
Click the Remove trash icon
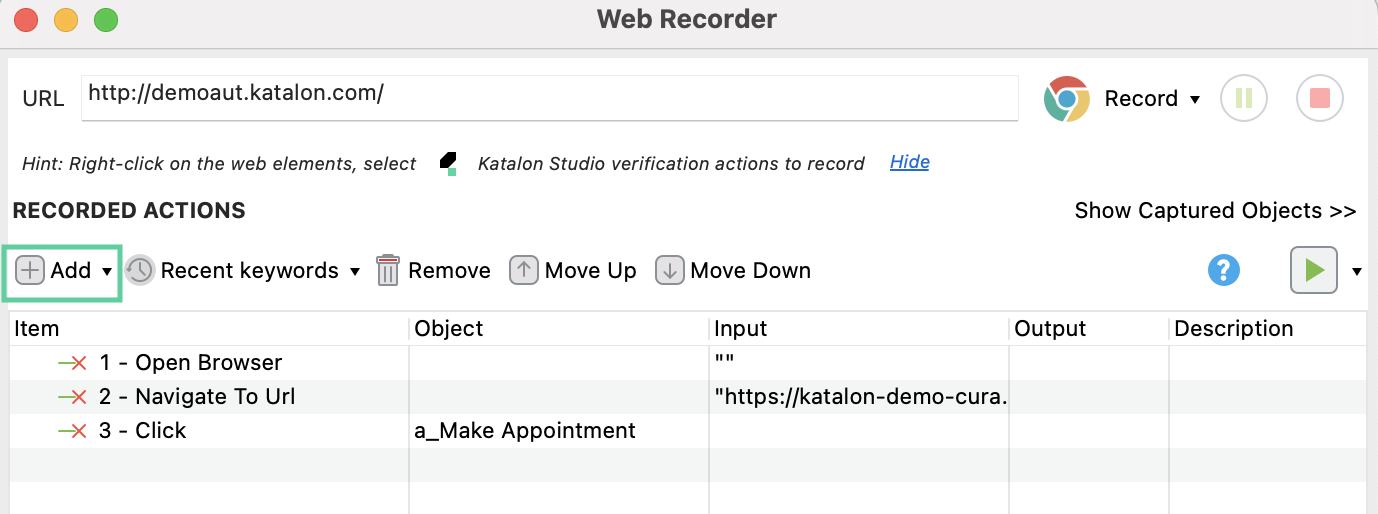388,271
